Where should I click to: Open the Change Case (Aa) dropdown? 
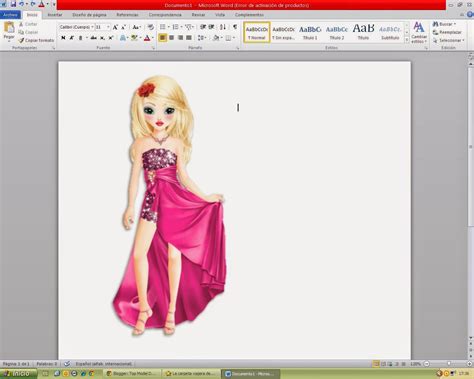pyautogui.click(x=136, y=27)
